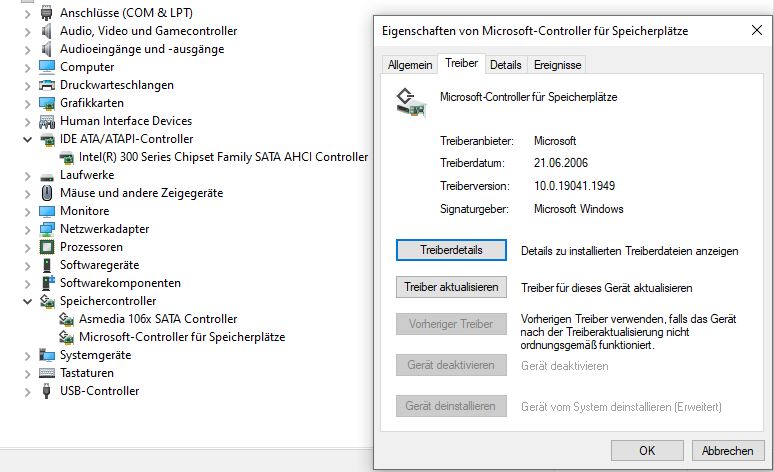Screen dimensions: 774x472
Task: Click the Prozessoren chip icon
Action: (46, 247)
